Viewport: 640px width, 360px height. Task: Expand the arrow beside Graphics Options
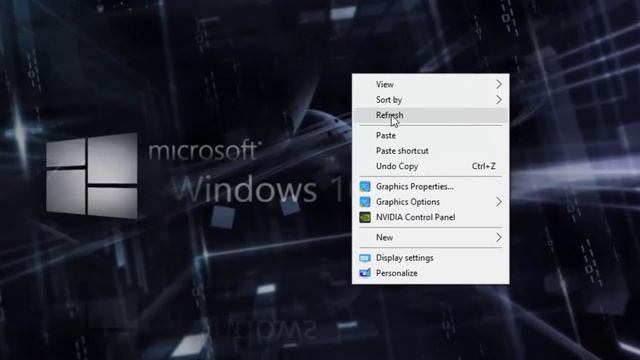point(499,202)
